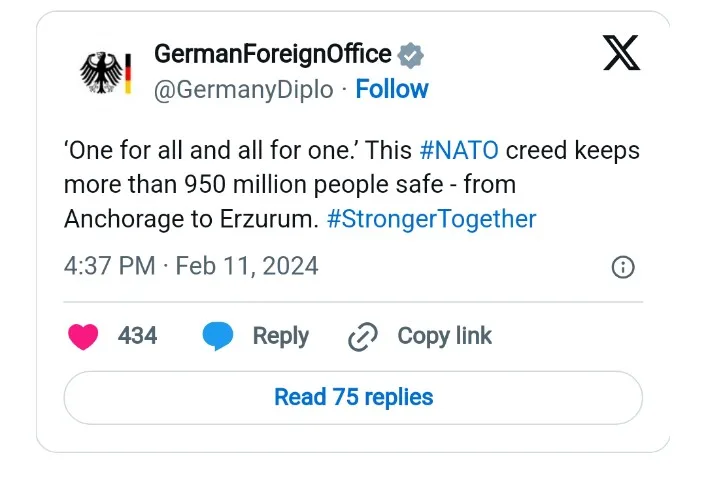Open the #NATO hashtag
Viewport: 706px width, 485px height.
click(459, 151)
